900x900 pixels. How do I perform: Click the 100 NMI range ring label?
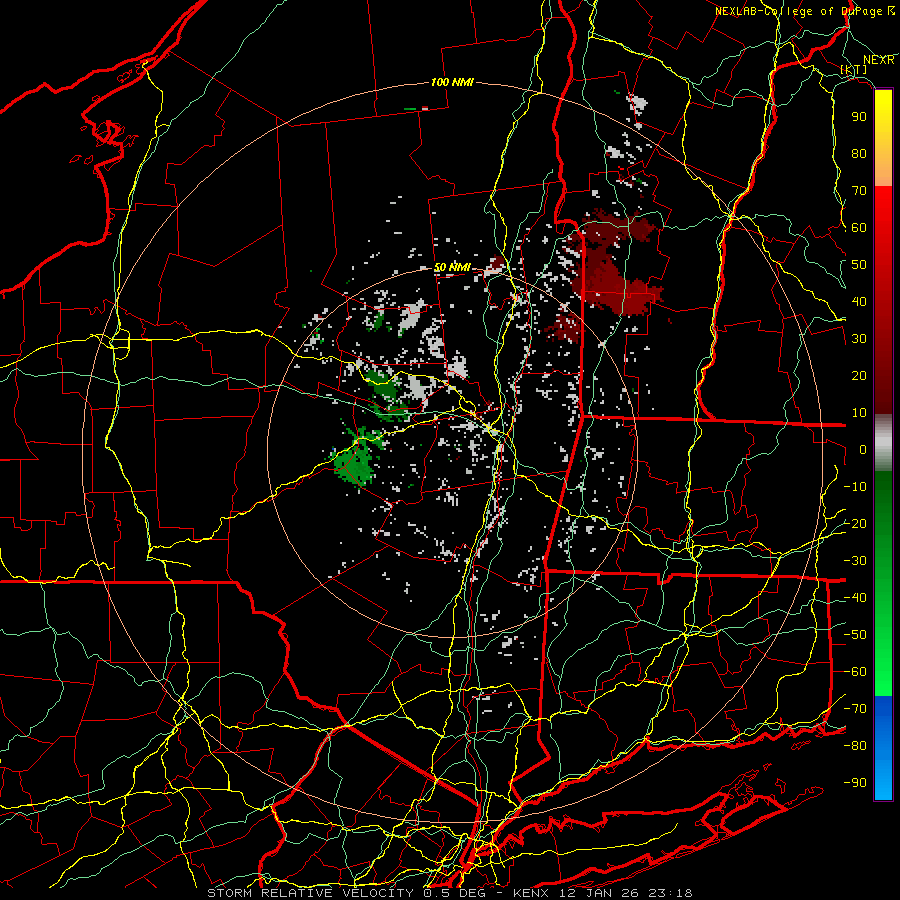tap(452, 82)
